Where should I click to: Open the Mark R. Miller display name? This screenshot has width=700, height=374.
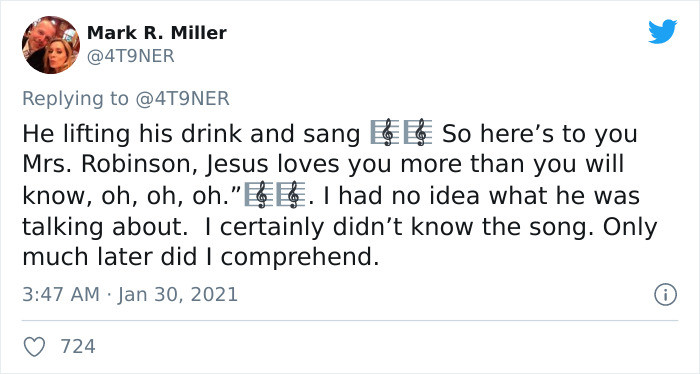point(157,33)
